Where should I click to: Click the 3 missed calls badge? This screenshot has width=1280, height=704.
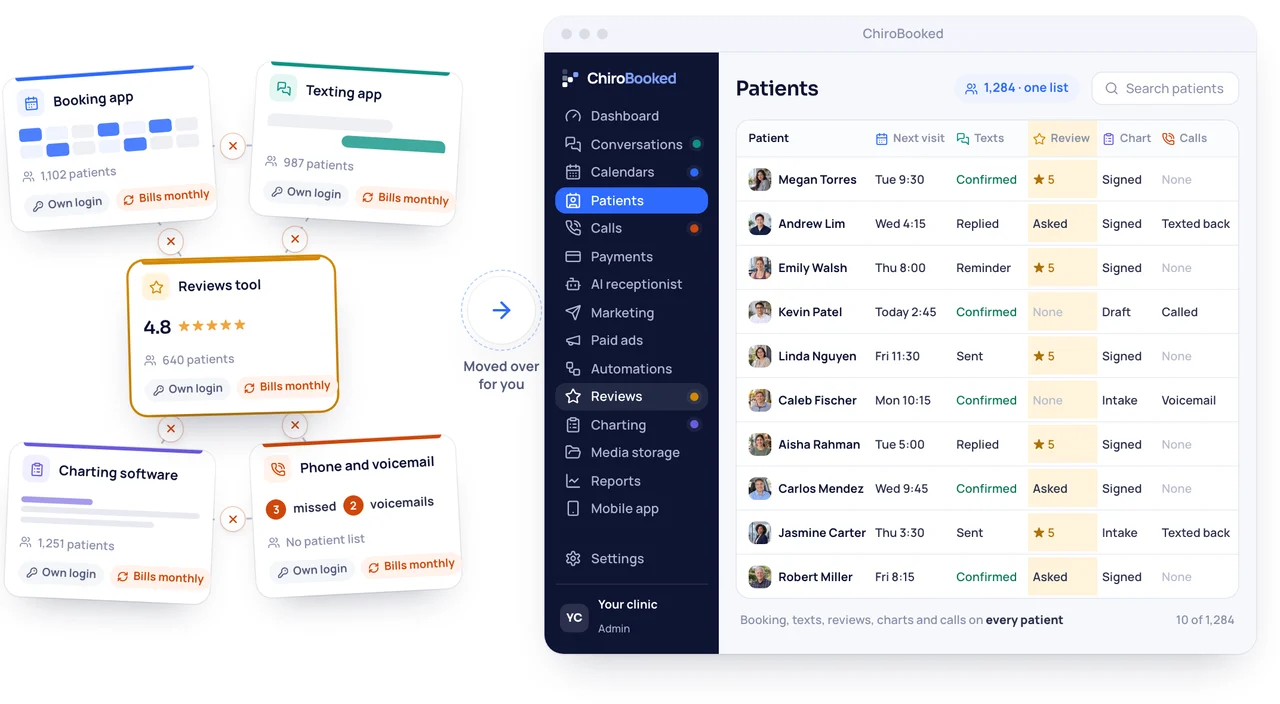pos(276,509)
